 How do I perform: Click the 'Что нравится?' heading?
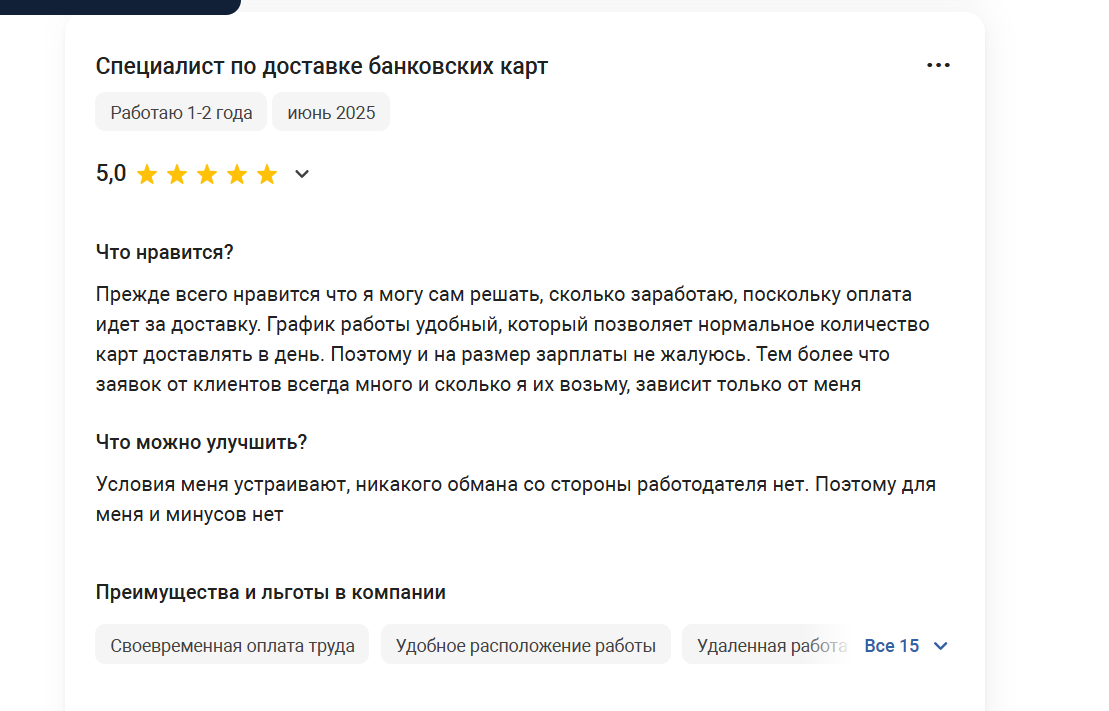164,252
